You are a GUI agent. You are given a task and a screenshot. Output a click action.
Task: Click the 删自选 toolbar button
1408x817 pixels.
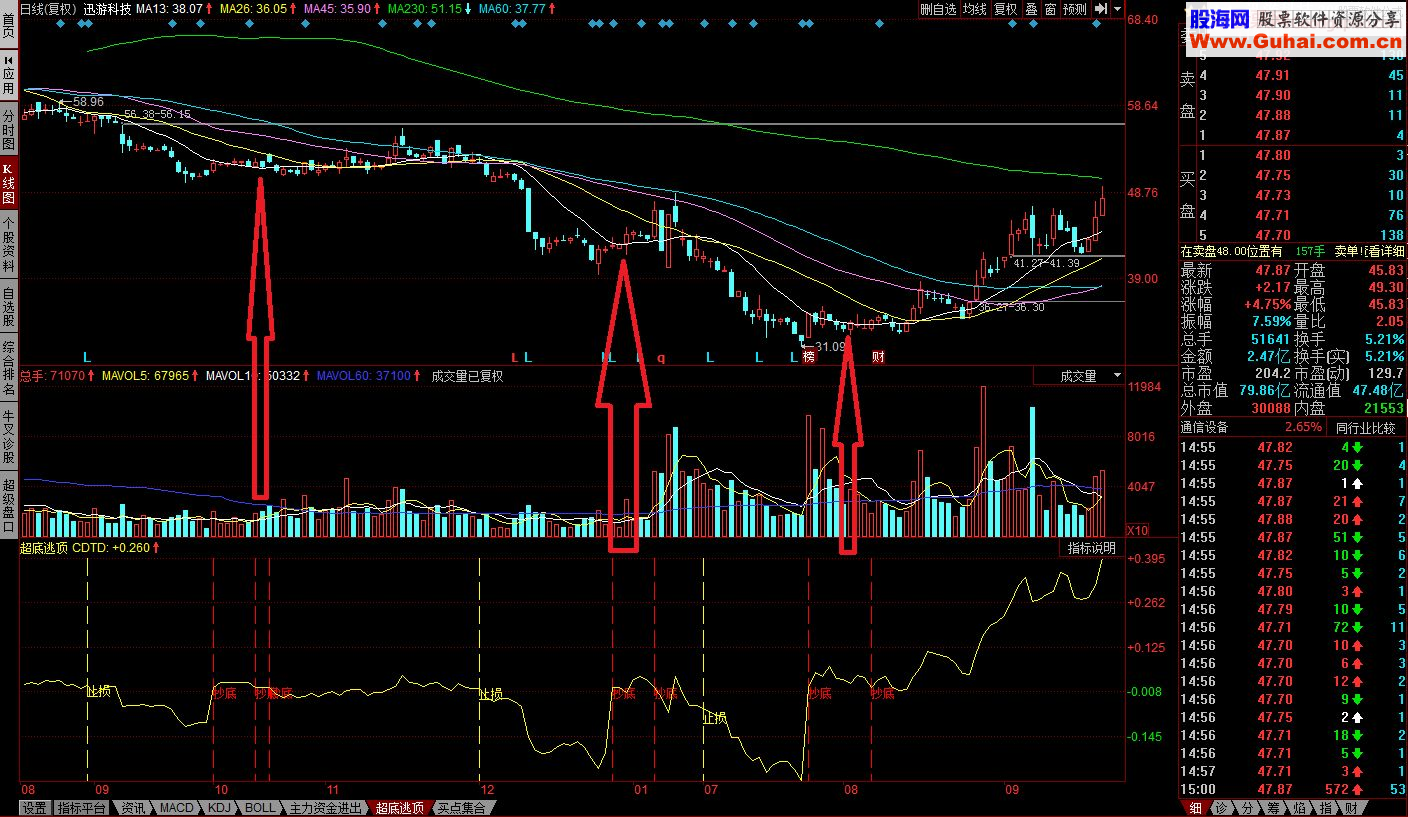939,9
